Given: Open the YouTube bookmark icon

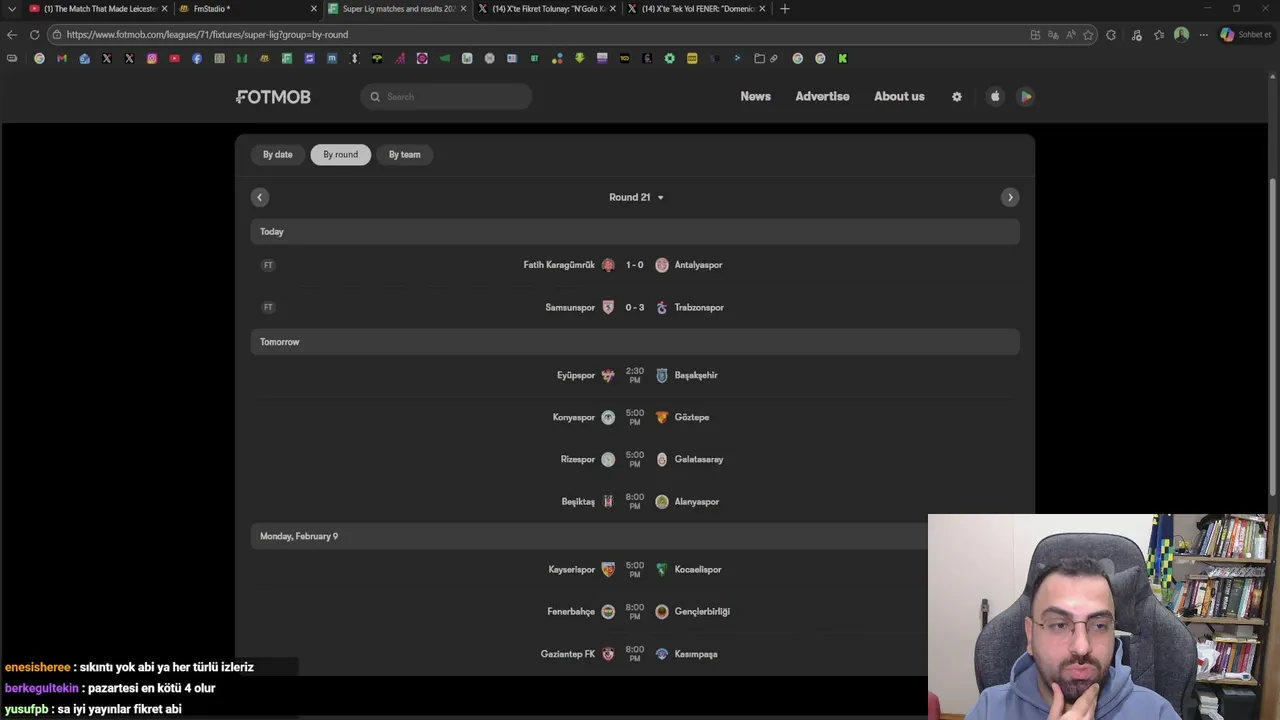Looking at the screenshot, I should [x=174, y=58].
